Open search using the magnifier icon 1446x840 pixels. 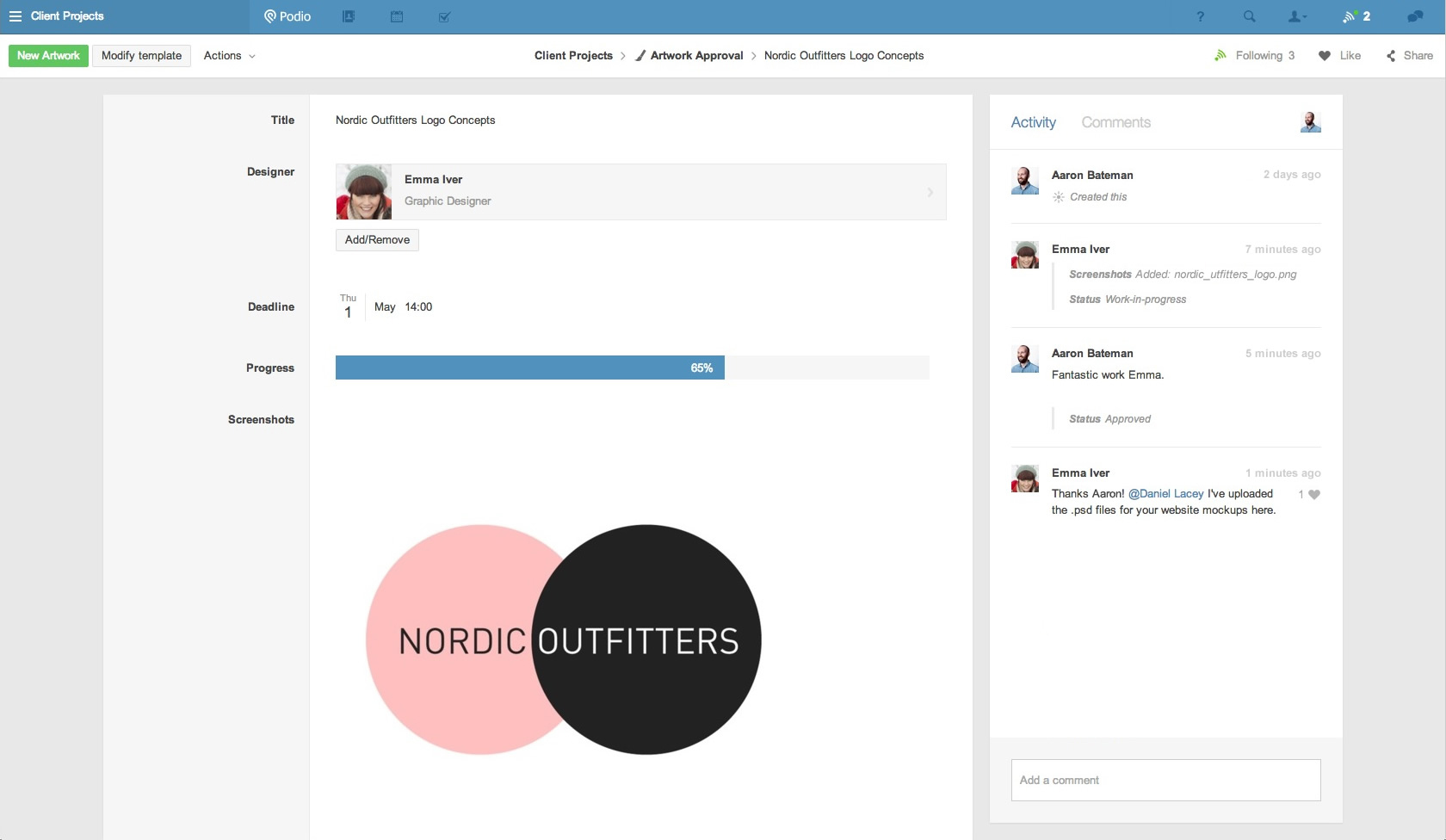(x=1249, y=16)
